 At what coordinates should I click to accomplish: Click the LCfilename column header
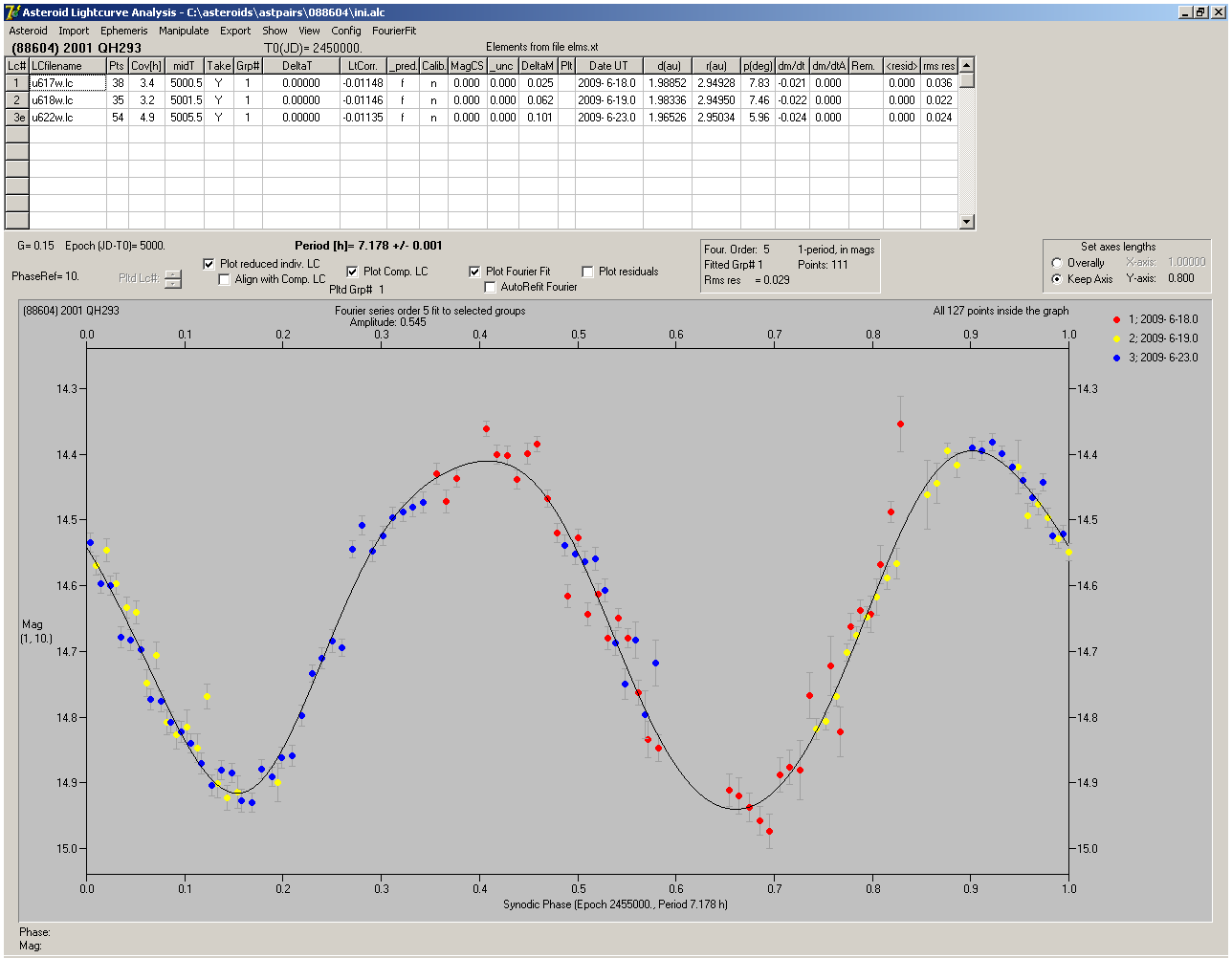pos(67,66)
